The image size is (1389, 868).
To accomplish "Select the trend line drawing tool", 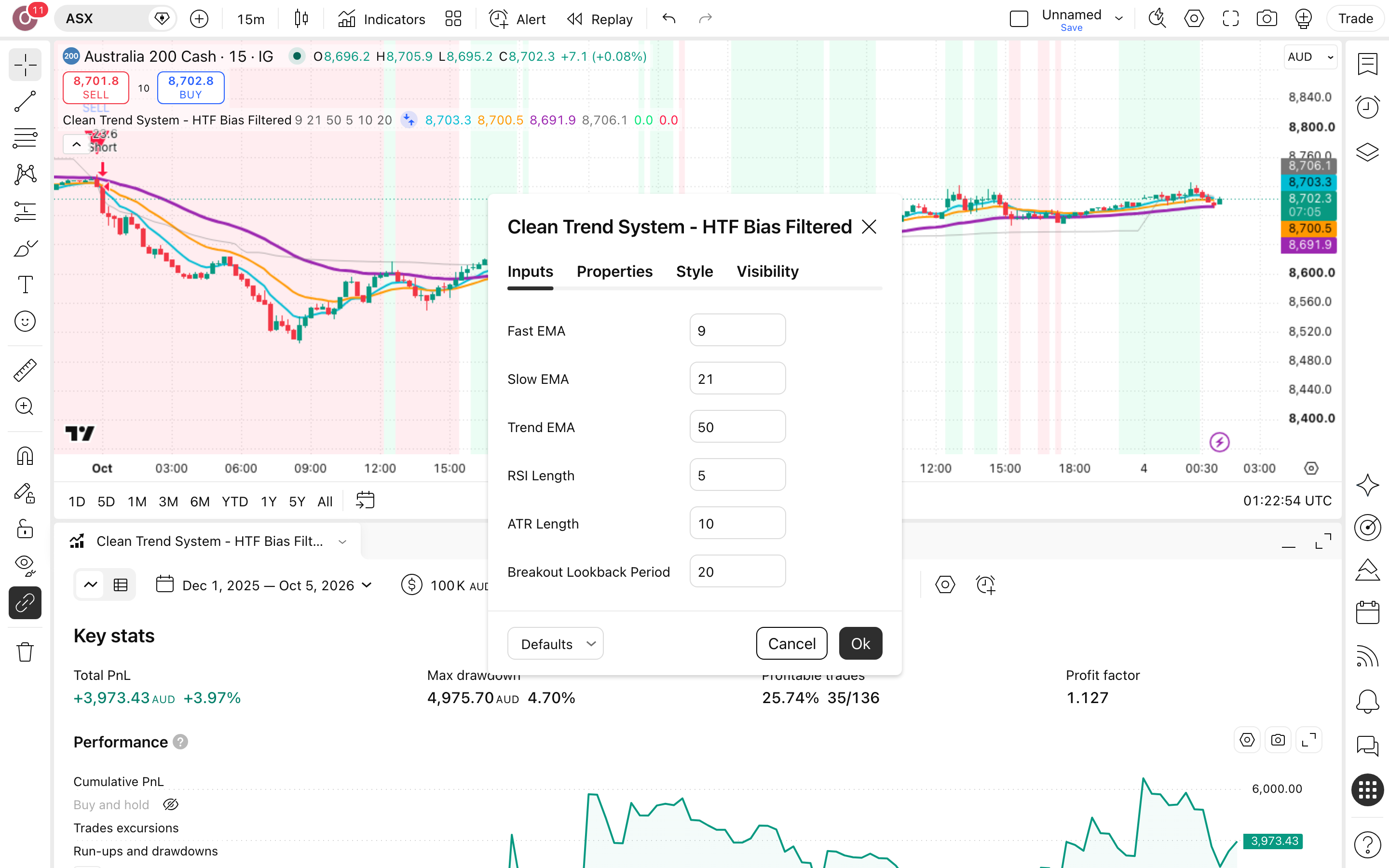I will [x=25, y=101].
